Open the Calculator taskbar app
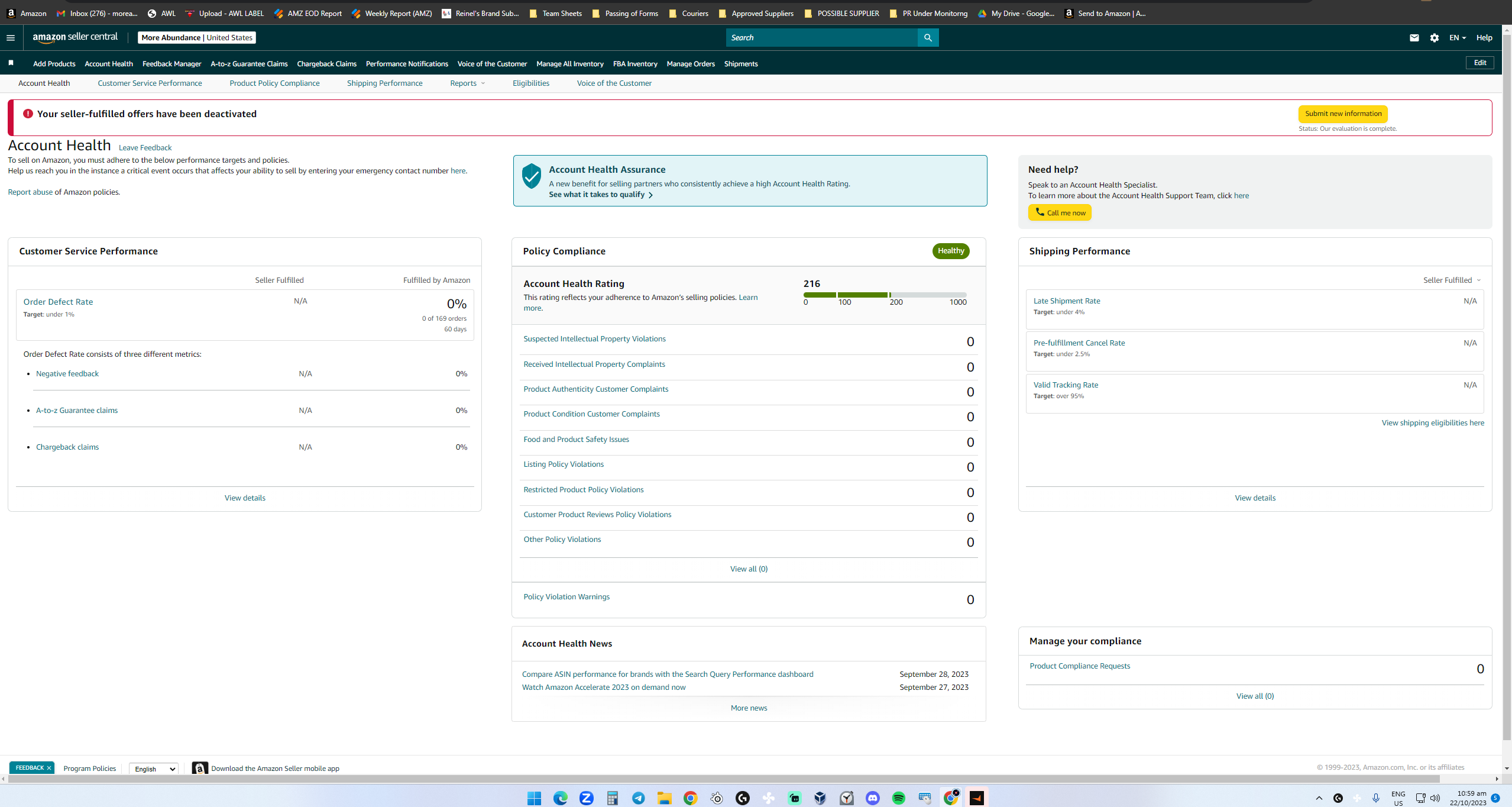 point(612,798)
